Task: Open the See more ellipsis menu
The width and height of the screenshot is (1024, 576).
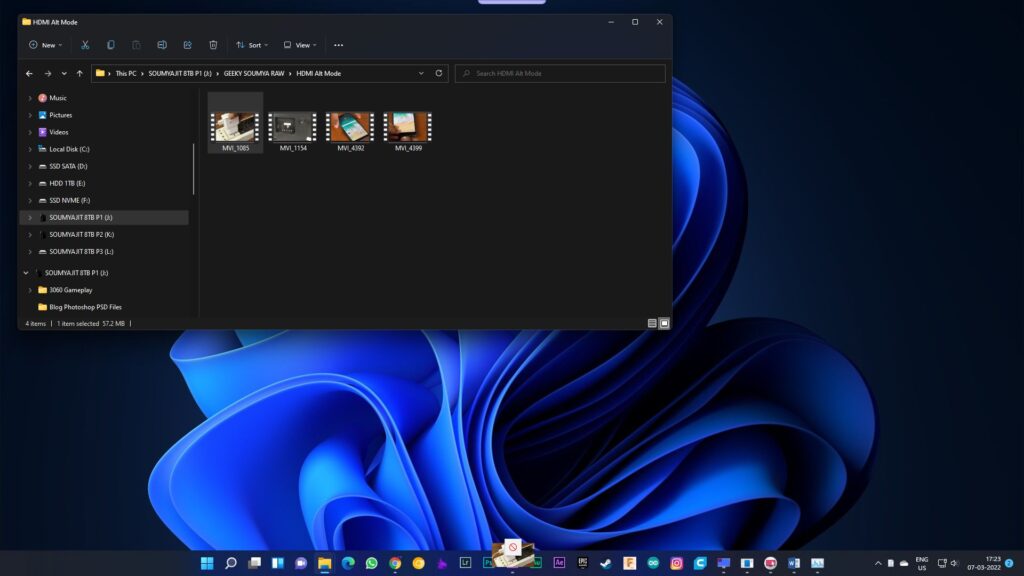Action: click(338, 45)
